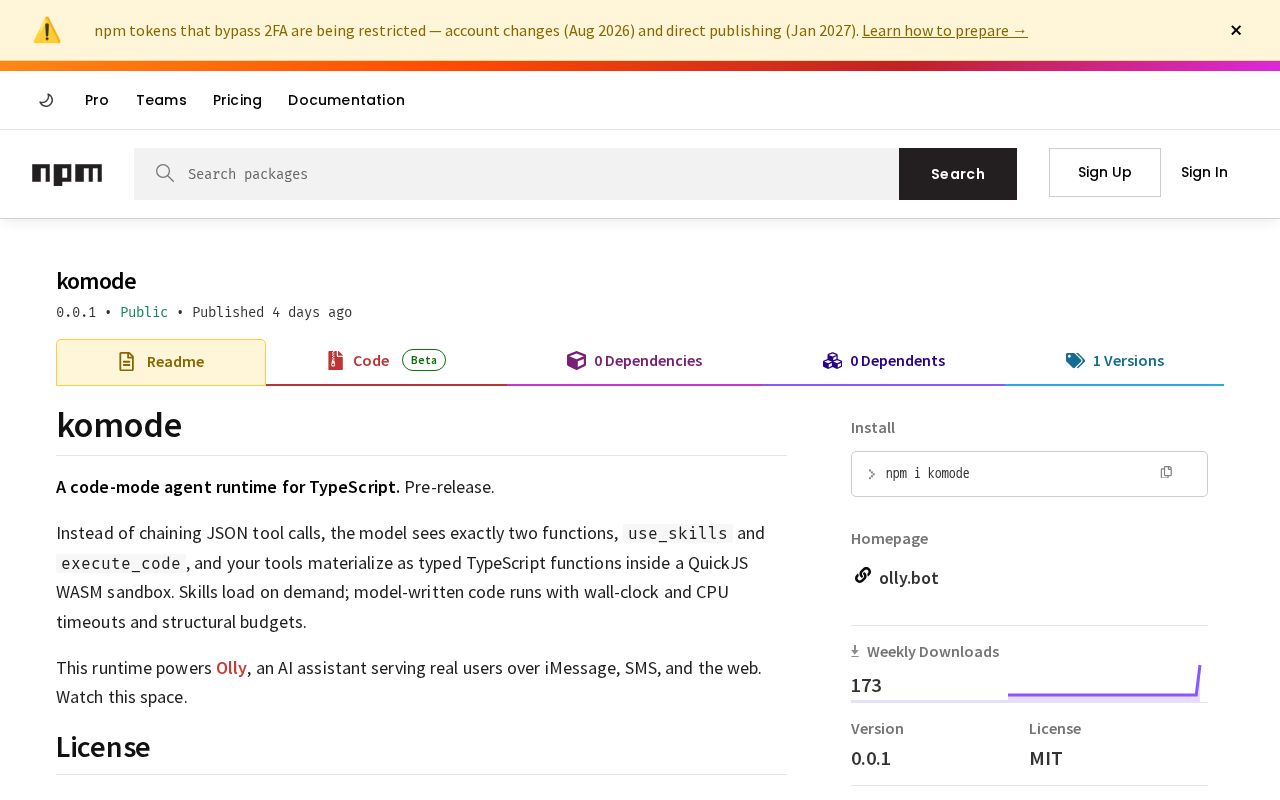Click the weekly downloads sparkline chart
This screenshot has height=800, width=1280.
[1103, 682]
